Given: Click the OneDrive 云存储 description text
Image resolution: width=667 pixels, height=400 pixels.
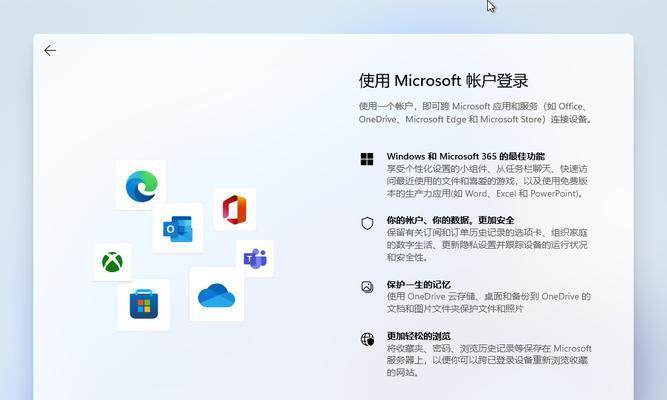Looking at the screenshot, I should 489,303.
